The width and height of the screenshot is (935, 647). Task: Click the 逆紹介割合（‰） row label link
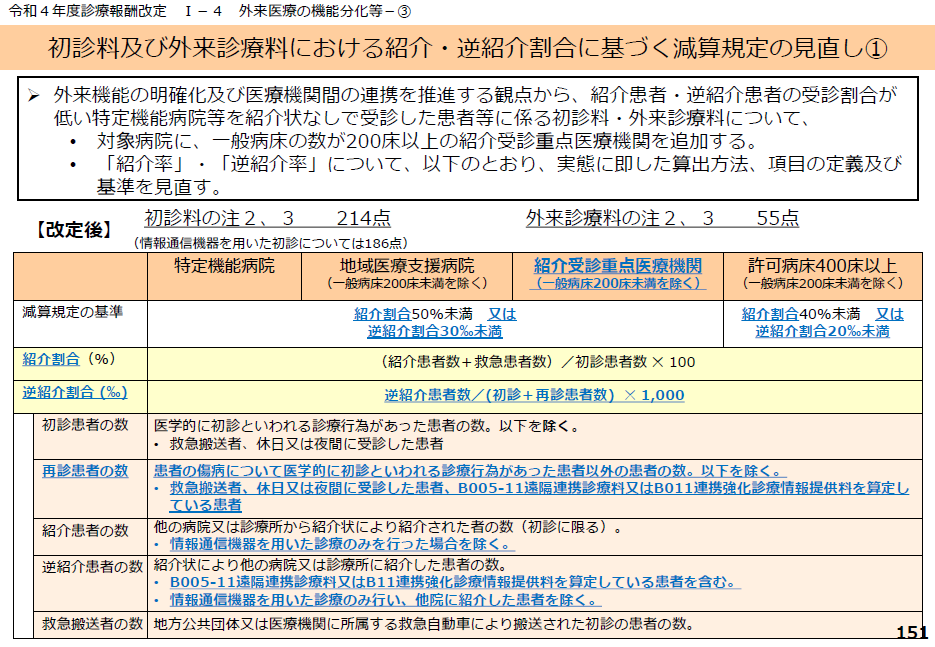point(75,393)
